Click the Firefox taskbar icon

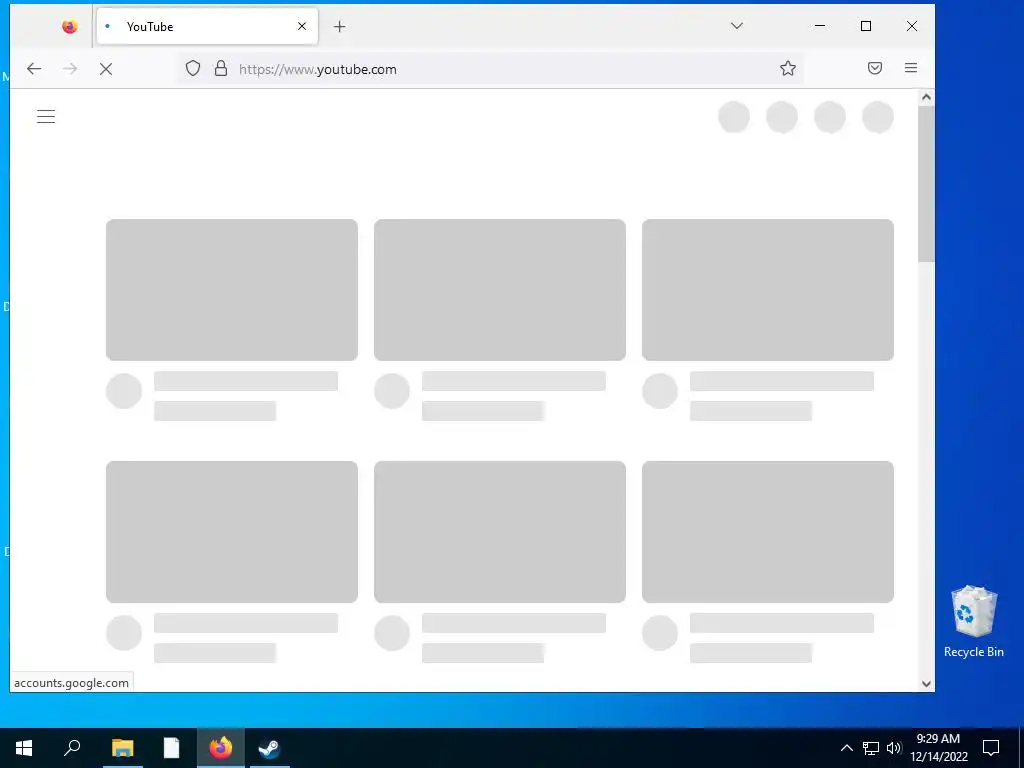pos(221,748)
